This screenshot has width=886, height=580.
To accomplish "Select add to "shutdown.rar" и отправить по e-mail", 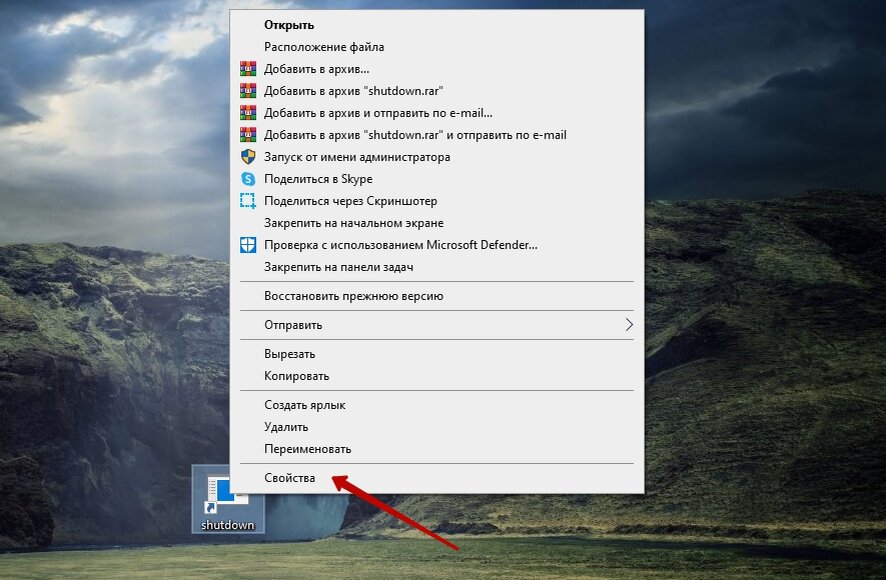I will (436, 135).
